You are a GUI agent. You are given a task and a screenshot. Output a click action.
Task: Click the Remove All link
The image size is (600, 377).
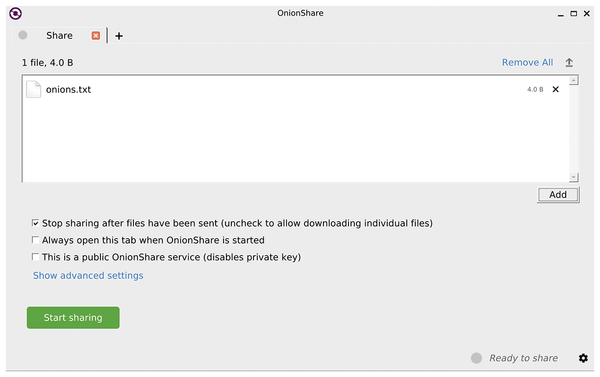tap(527, 62)
